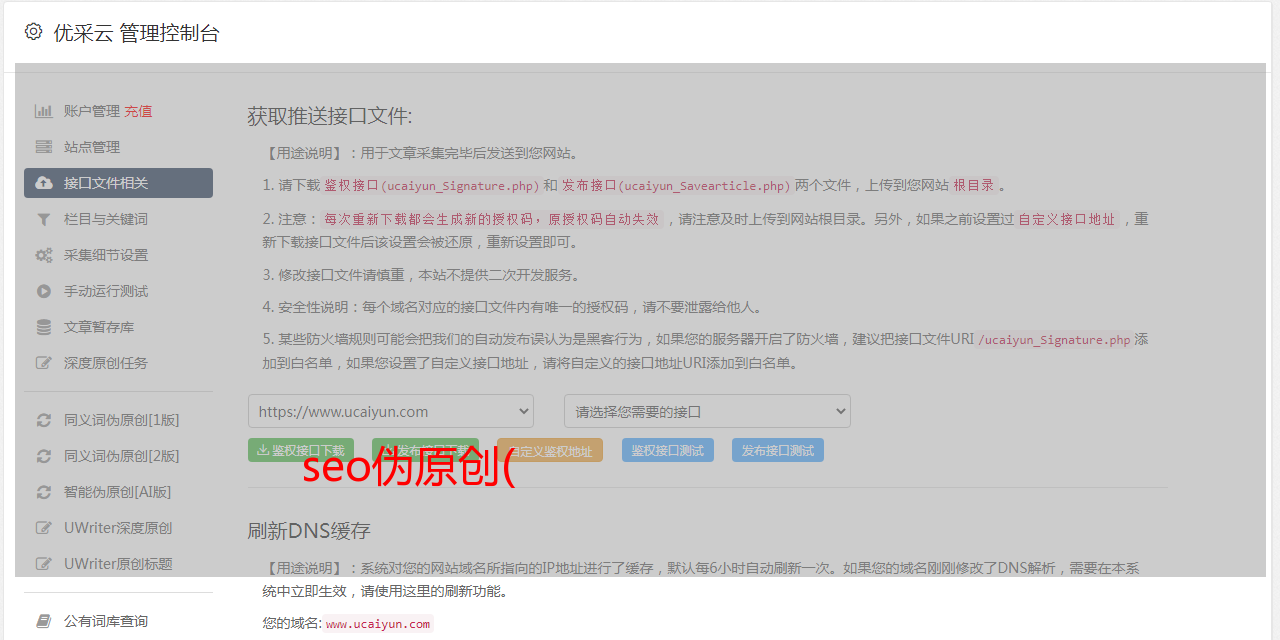The width and height of the screenshot is (1280, 640).
Task: Click the 优采云 管理控制台 title
Action: click(137, 33)
